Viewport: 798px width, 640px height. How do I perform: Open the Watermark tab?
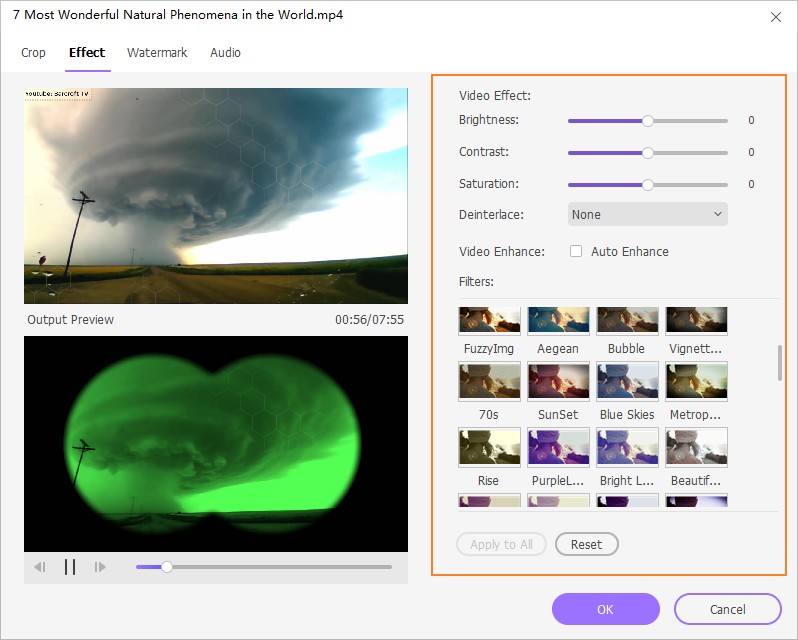tap(157, 53)
